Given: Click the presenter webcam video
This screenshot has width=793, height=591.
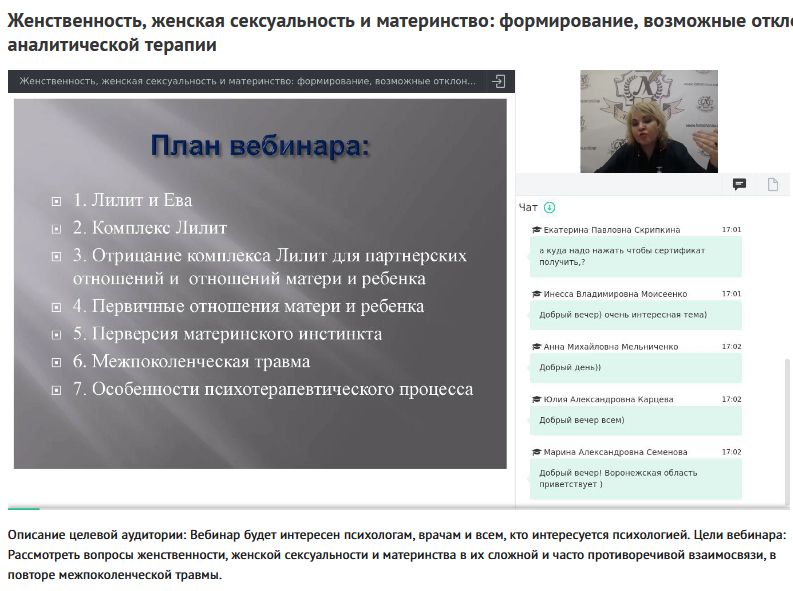Looking at the screenshot, I should [649, 122].
